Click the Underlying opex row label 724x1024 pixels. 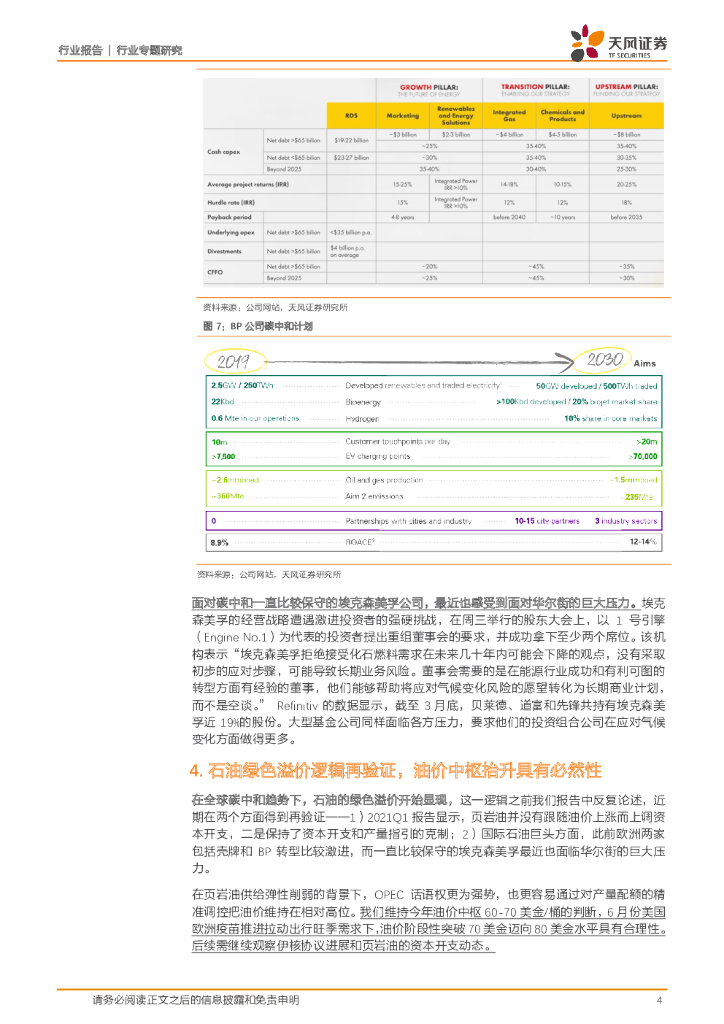coord(230,232)
